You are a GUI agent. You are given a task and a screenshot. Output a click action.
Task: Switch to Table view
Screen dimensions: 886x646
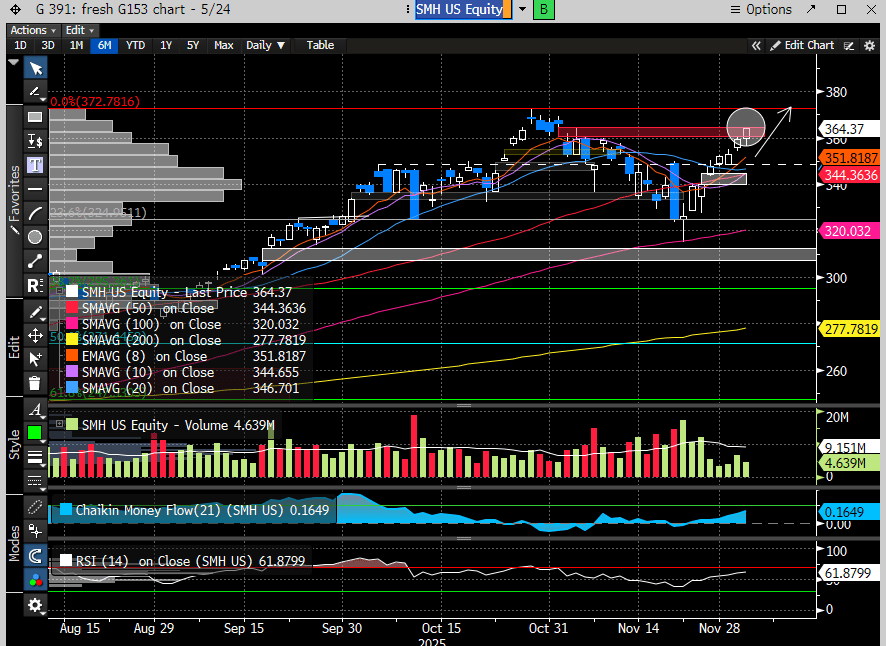320,45
